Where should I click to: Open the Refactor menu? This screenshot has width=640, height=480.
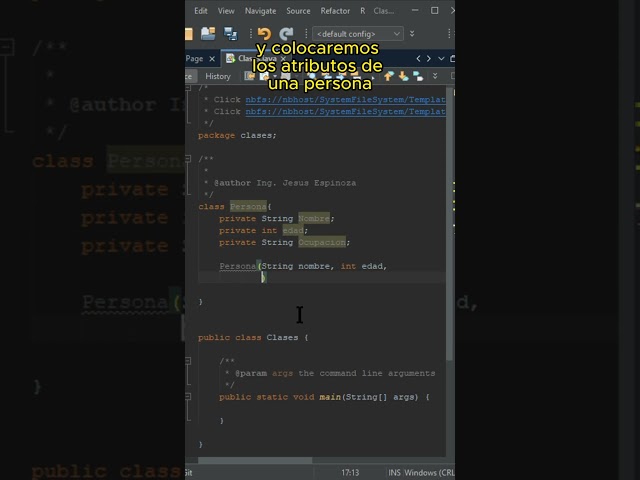pos(335,11)
